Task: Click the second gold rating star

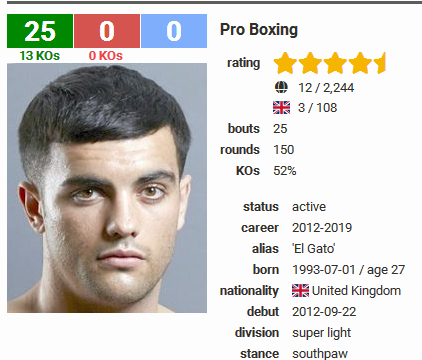Action: click(310, 63)
